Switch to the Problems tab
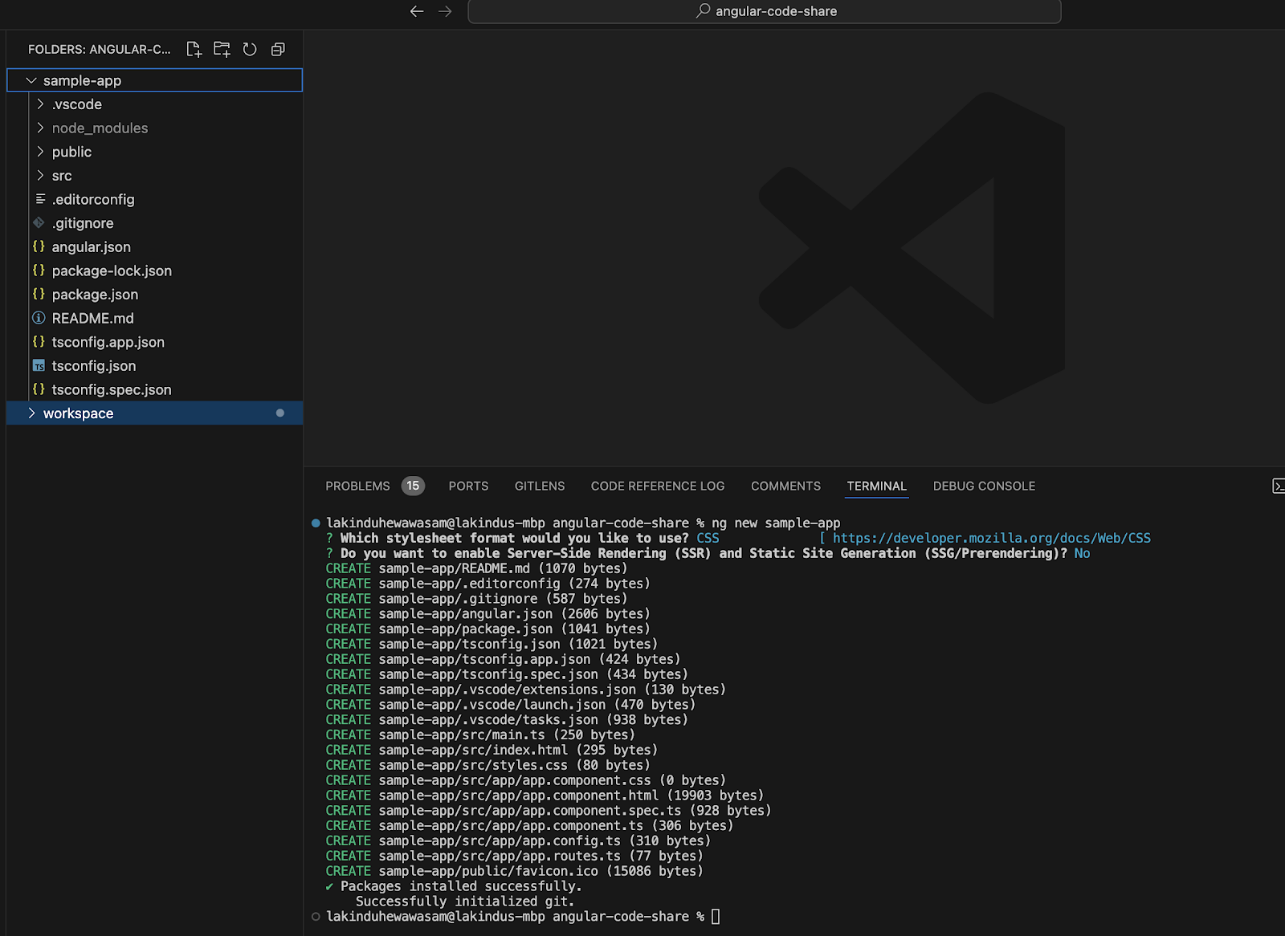This screenshot has height=936, width=1285. pos(358,486)
